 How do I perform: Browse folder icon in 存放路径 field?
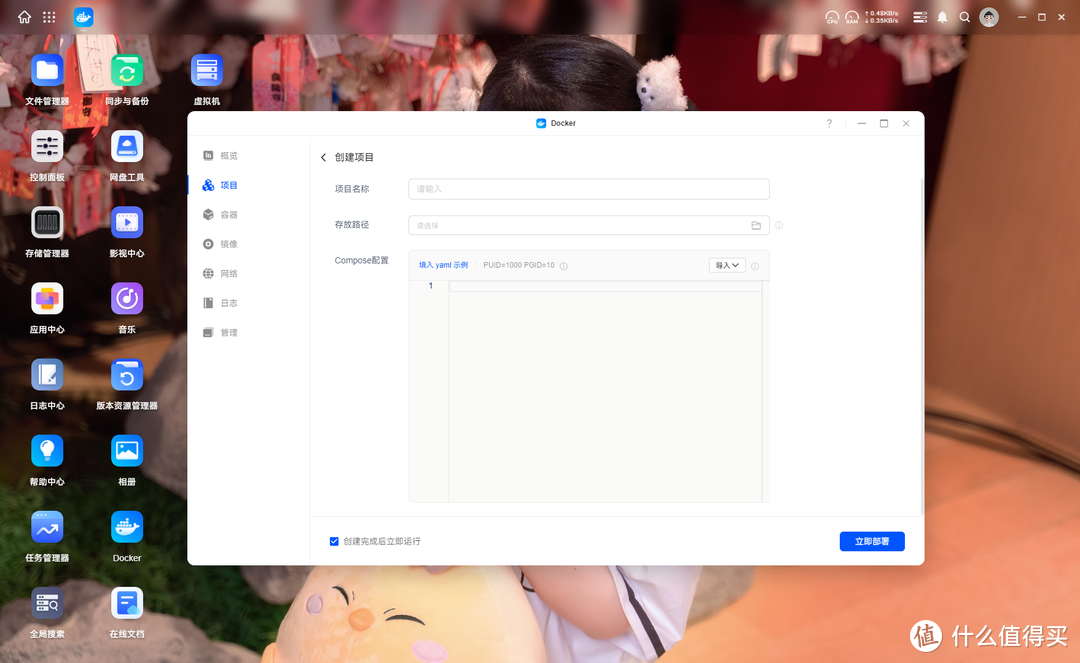click(x=756, y=225)
